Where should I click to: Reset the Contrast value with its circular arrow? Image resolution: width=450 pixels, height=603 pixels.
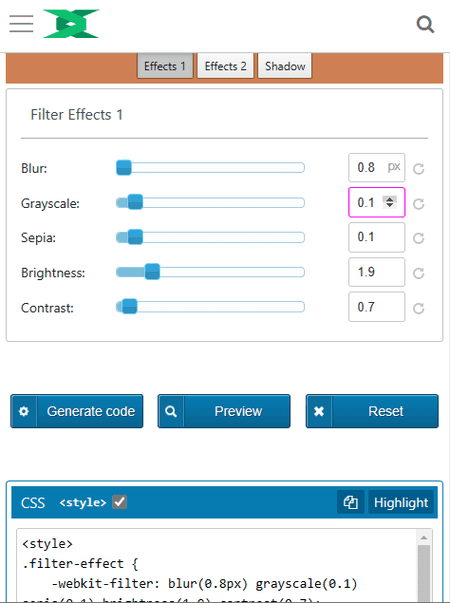(418, 308)
